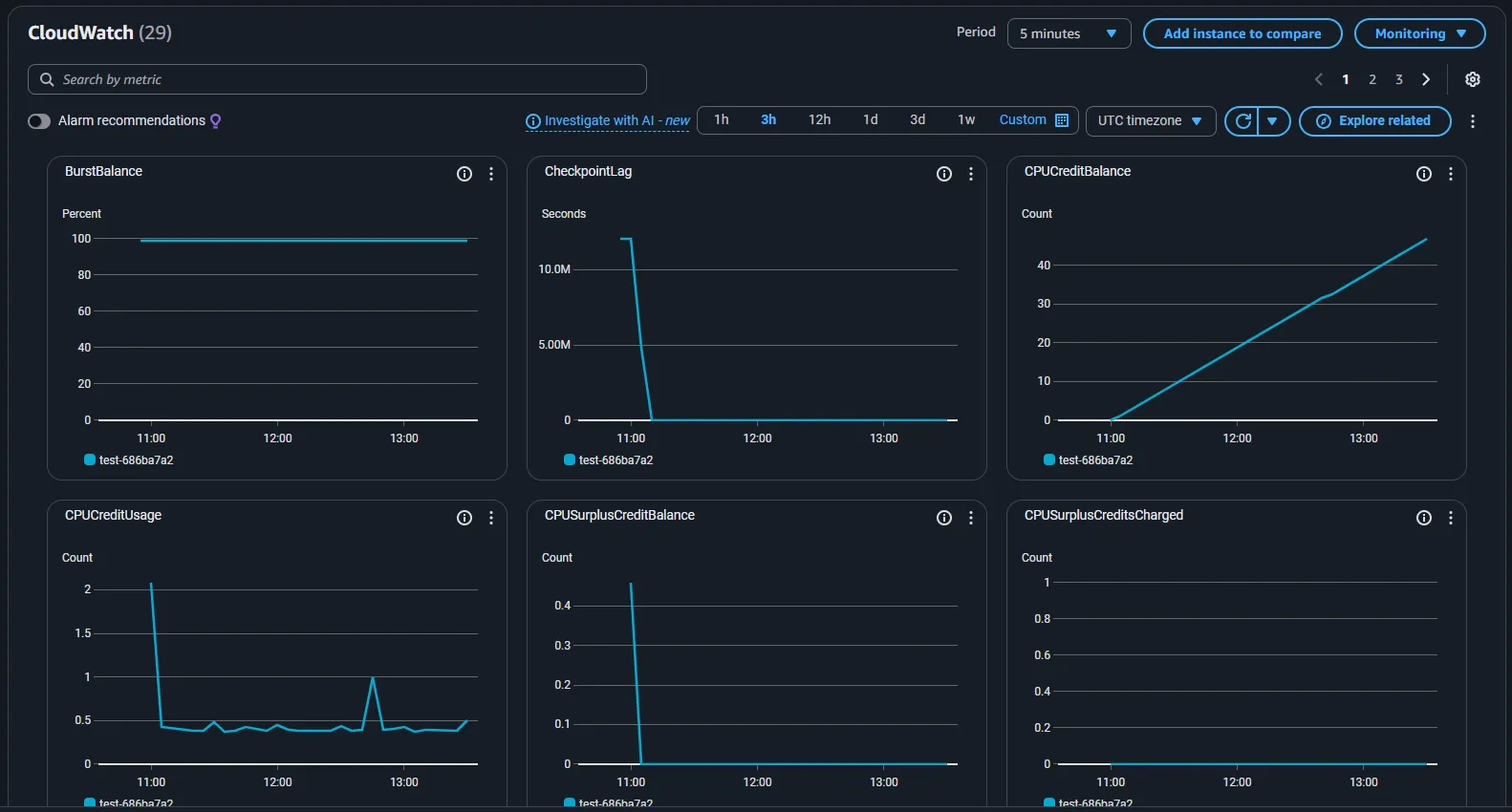Switch to the 1w time range
Image resolution: width=1512 pixels, height=812 pixels.
click(966, 120)
